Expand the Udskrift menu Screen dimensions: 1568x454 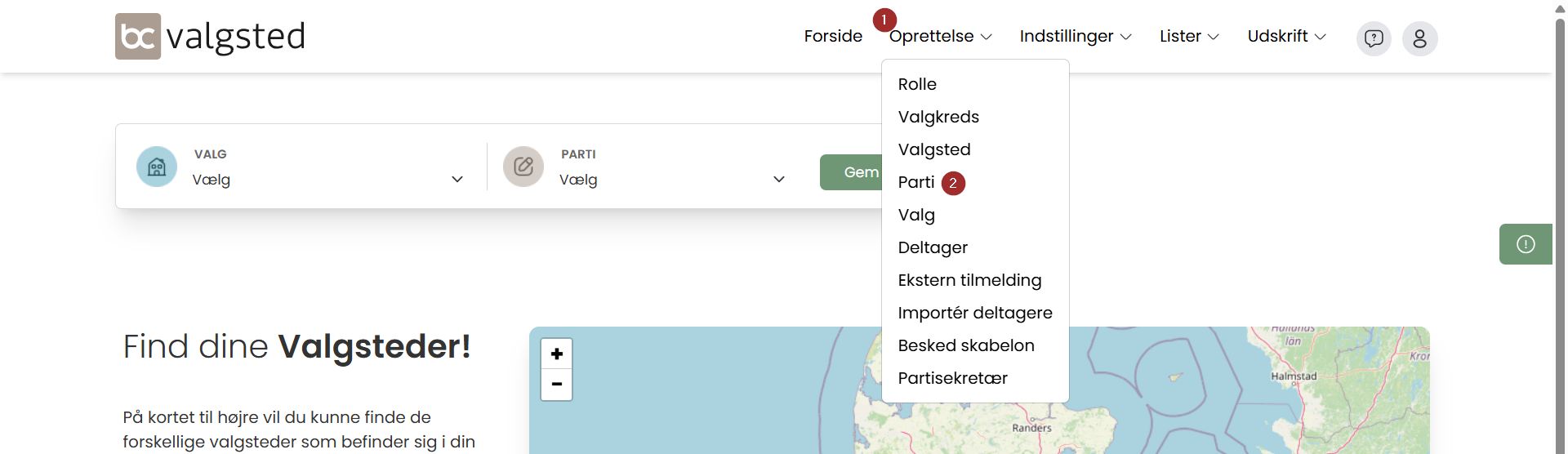click(1286, 36)
